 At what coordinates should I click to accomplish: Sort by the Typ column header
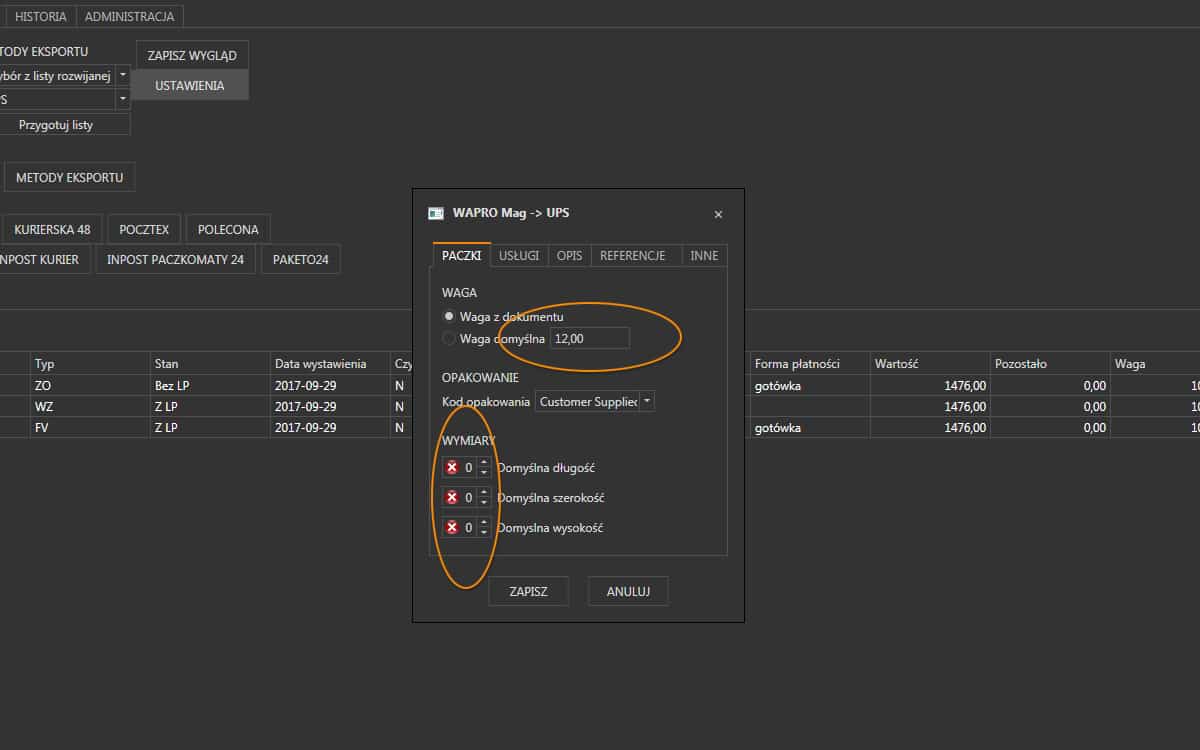(x=90, y=363)
